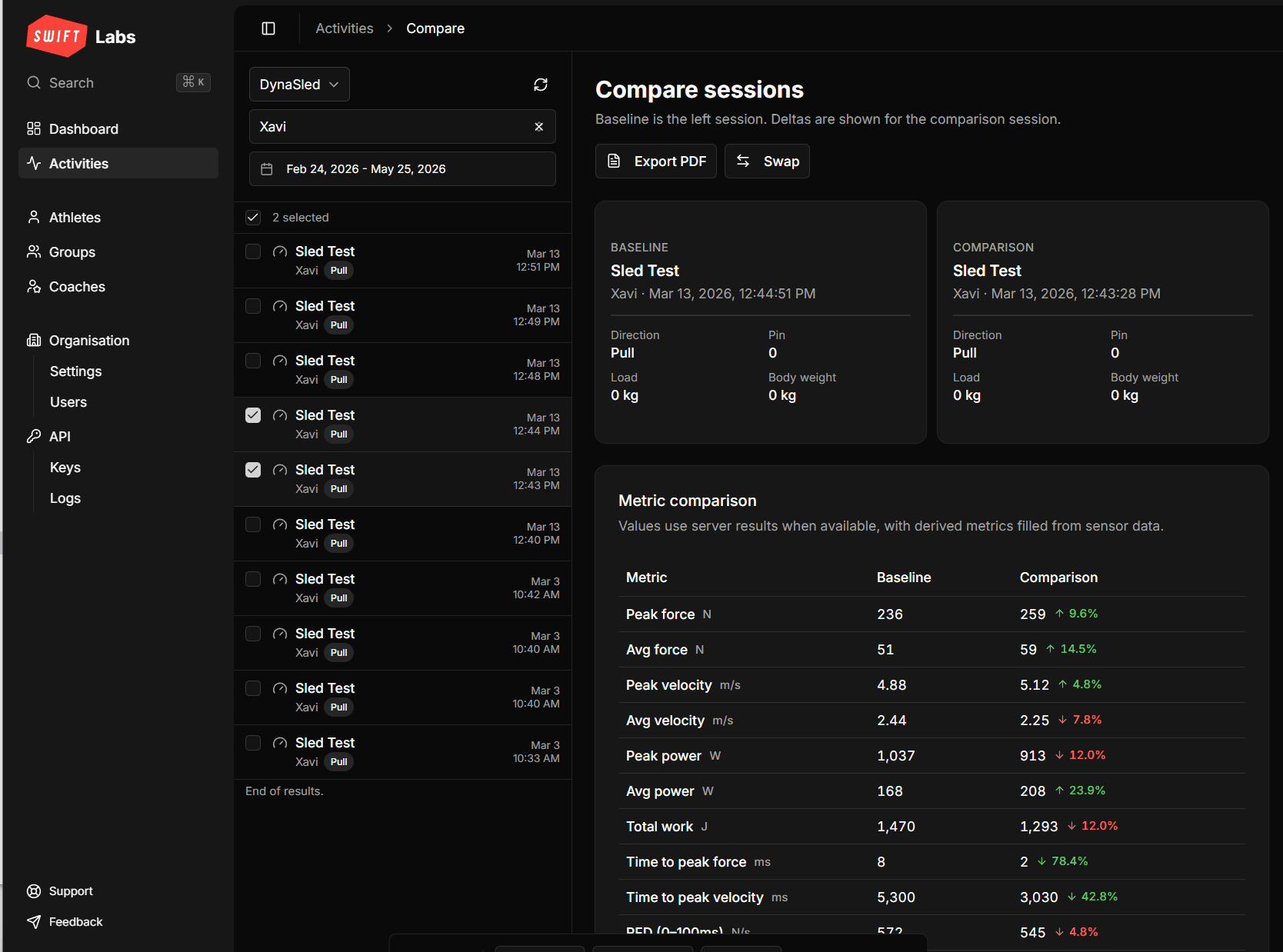Open Groups in the sidebar

point(118,251)
